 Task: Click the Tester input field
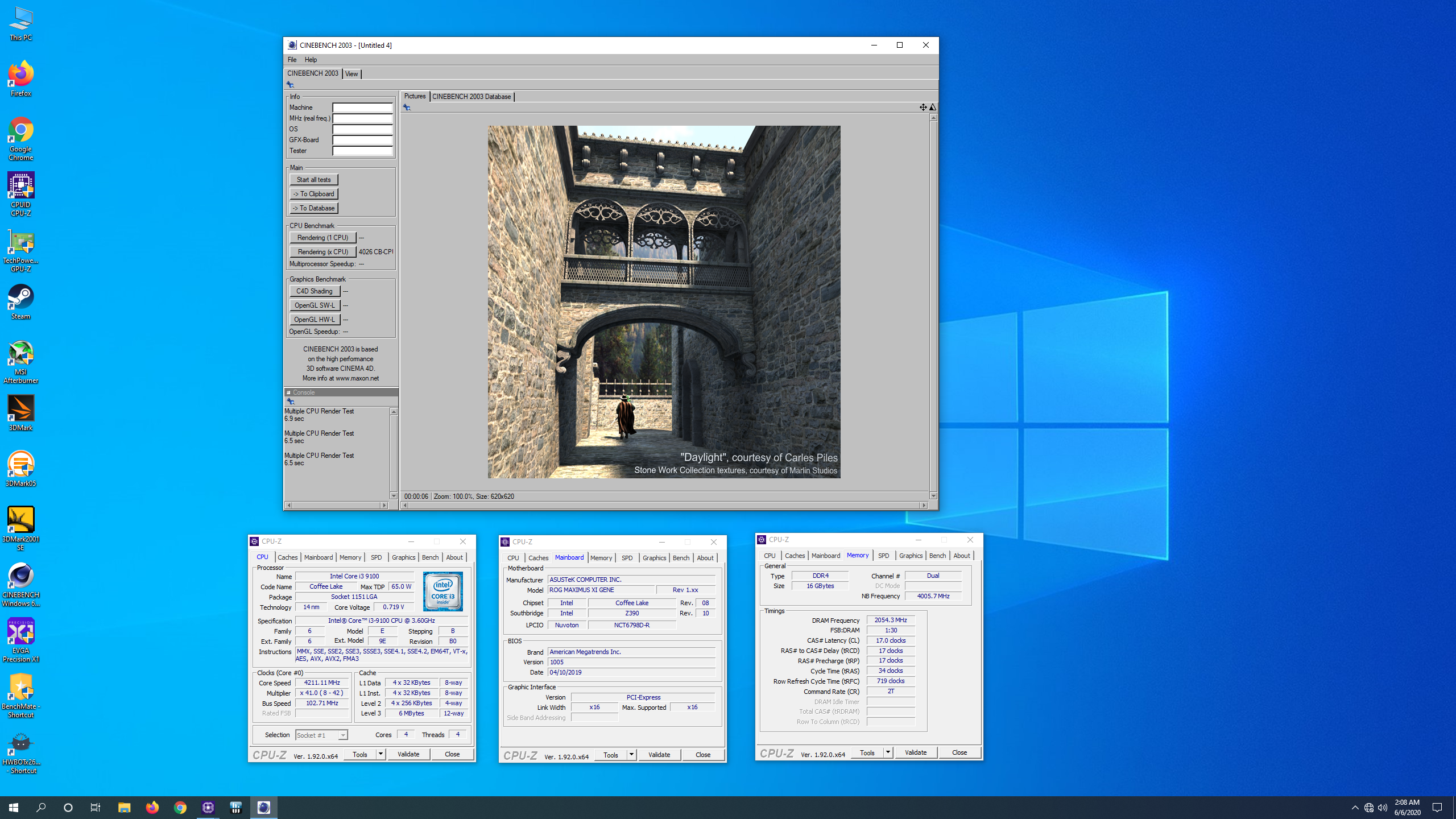362,151
